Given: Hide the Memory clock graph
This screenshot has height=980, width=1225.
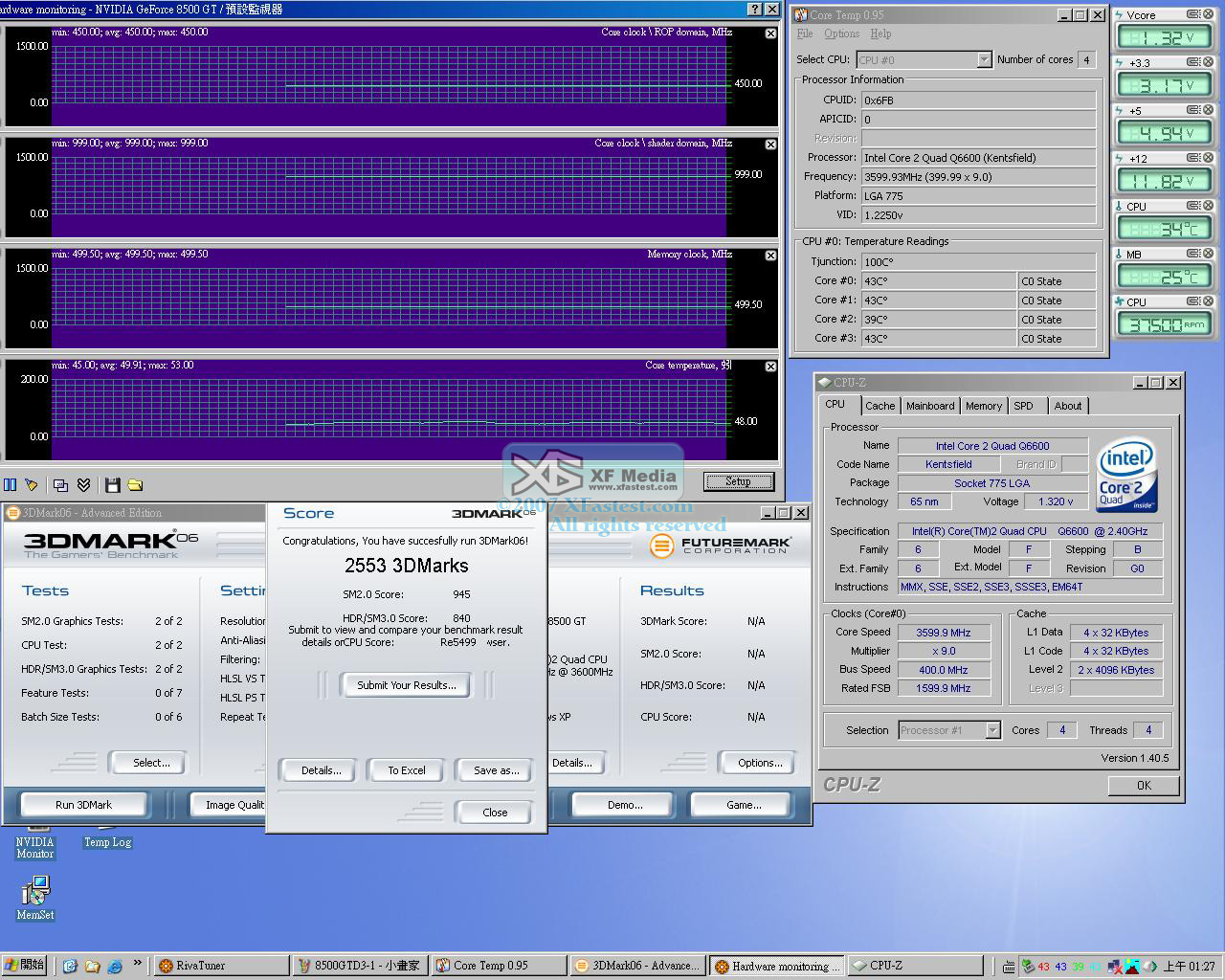Looking at the screenshot, I should tap(770, 256).
